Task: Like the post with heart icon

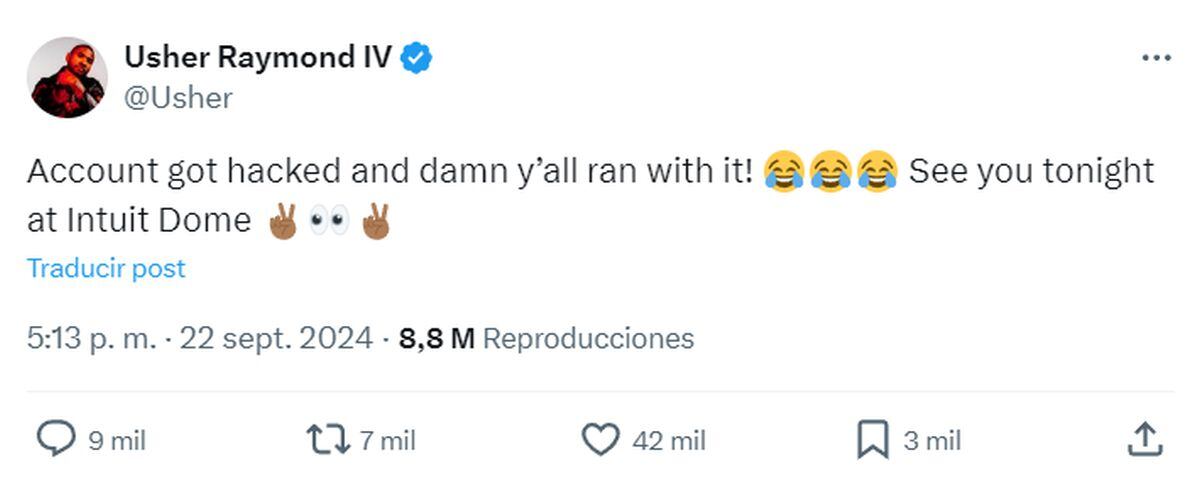Action: pyautogui.click(x=600, y=439)
